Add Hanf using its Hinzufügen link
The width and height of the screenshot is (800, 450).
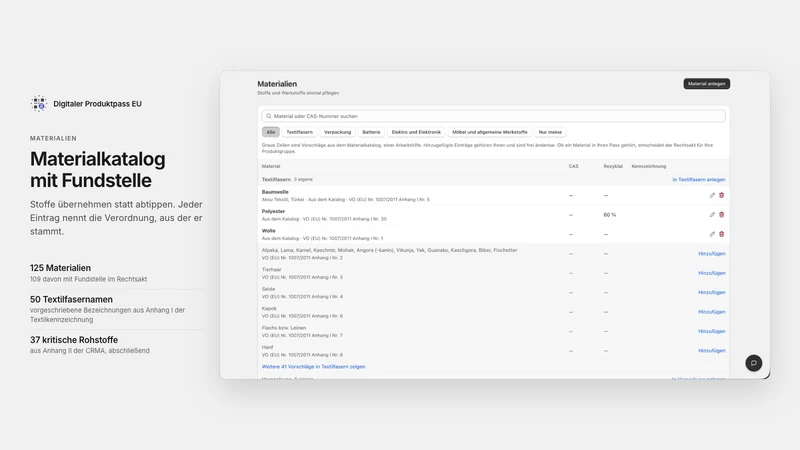click(712, 351)
